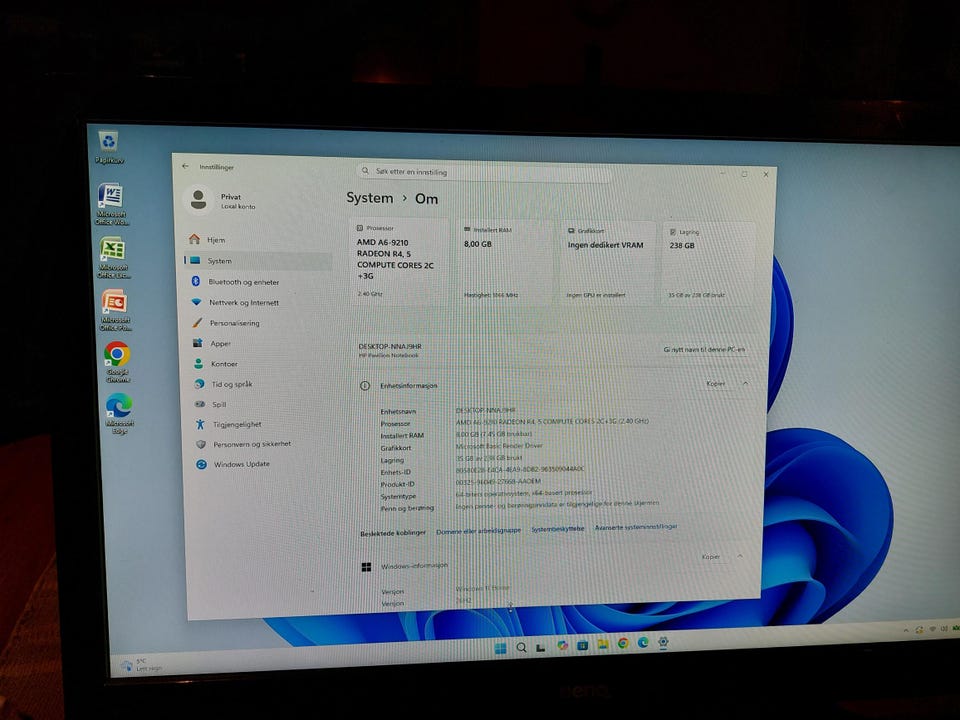The height and width of the screenshot is (720, 960).
Task: Open the 'Avanserte systeminnstillinger' link
Action: (x=636, y=527)
